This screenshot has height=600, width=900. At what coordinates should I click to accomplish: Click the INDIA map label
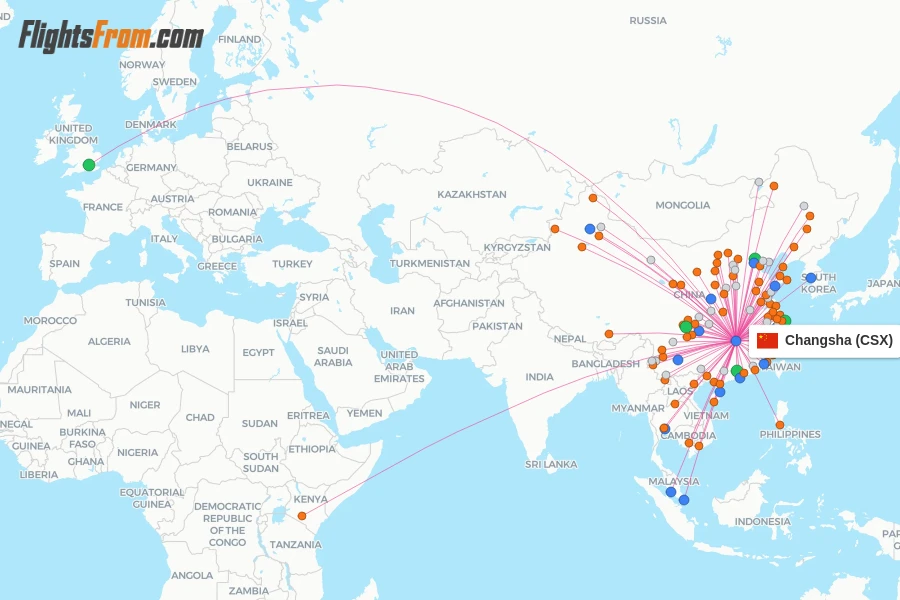click(x=540, y=377)
